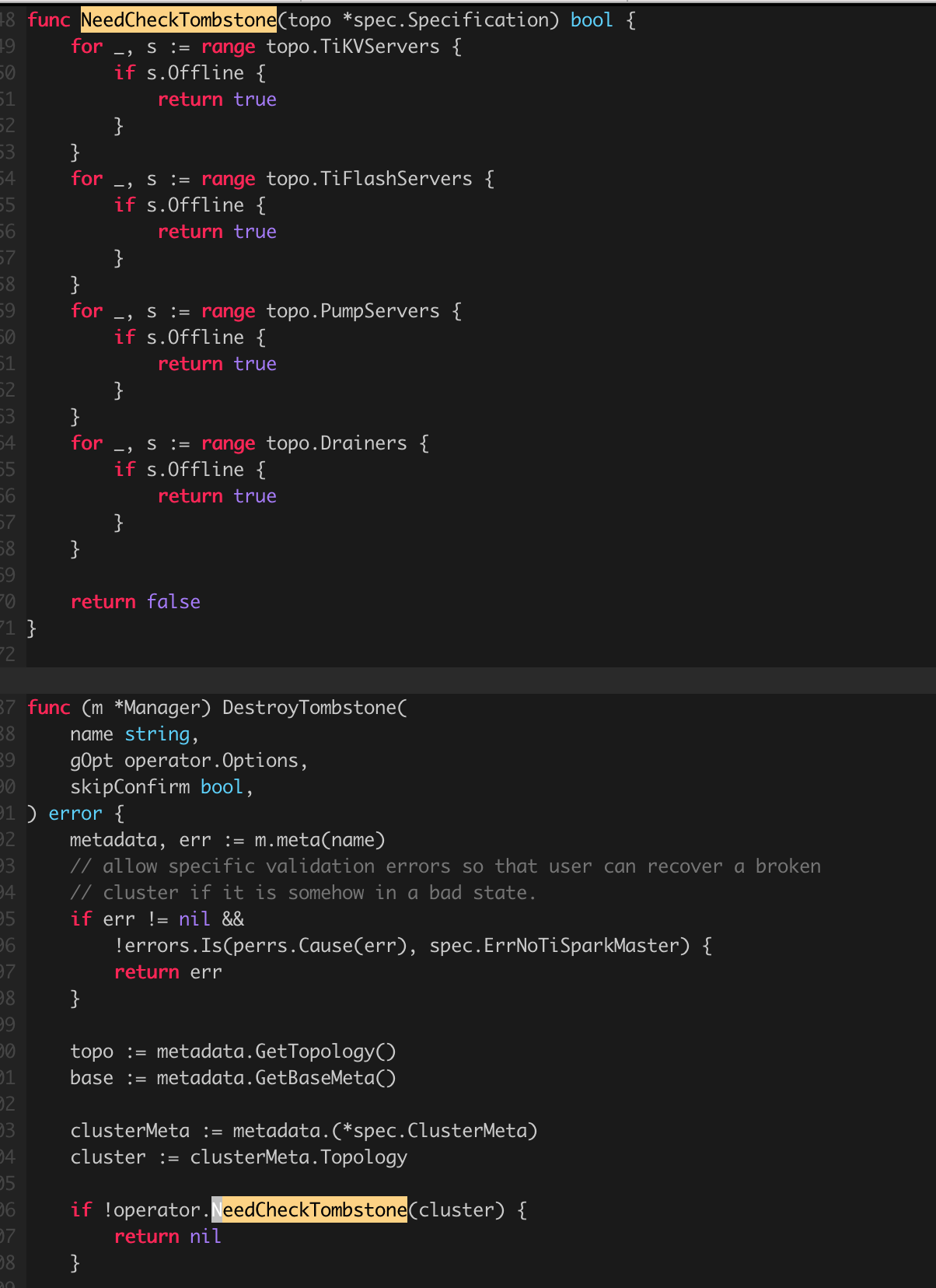Click 'clusterMeta.Topology' in the cluster assignment

pos(299,1157)
